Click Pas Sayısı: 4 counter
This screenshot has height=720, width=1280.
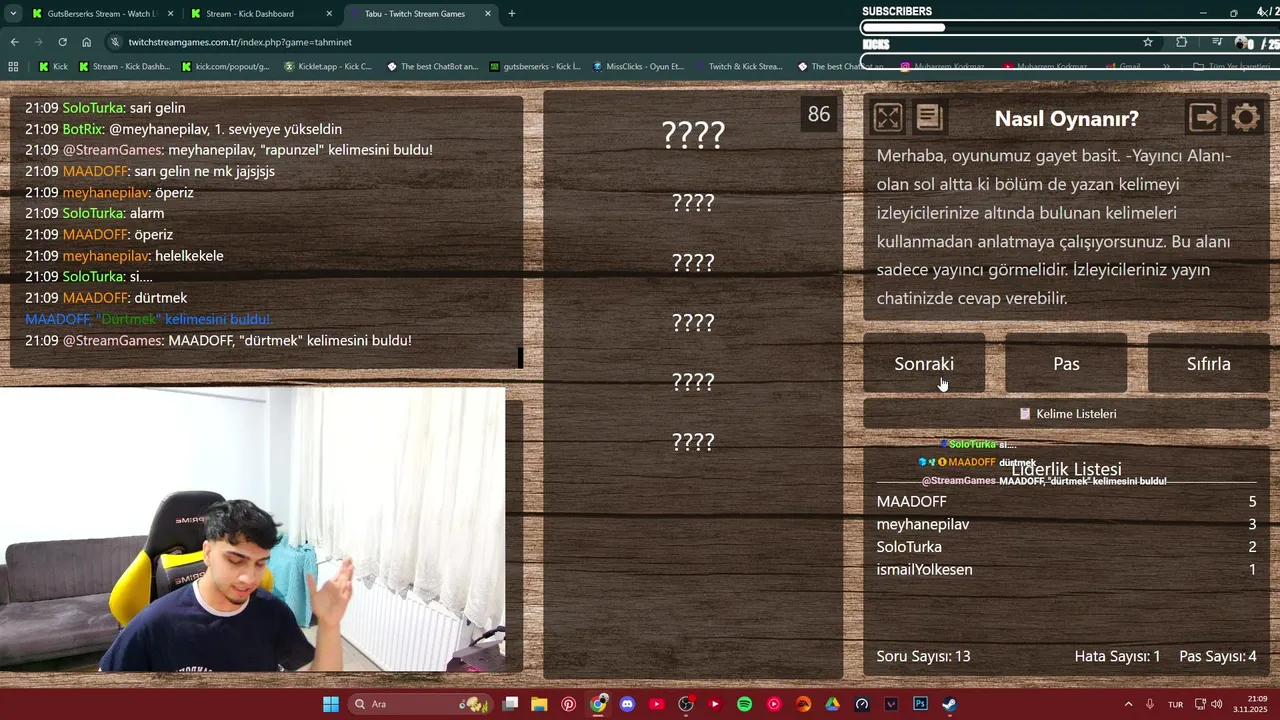(1218, 656)
